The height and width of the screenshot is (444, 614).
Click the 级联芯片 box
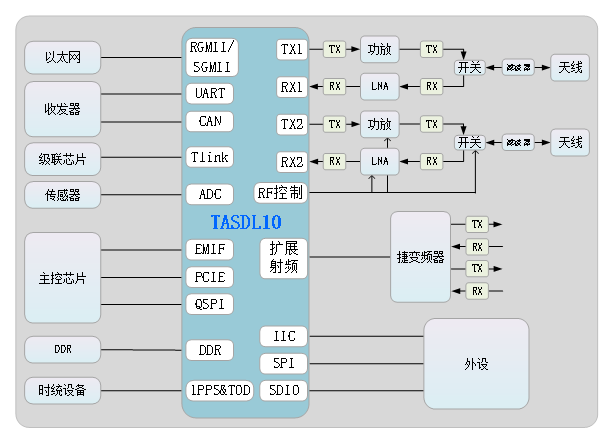pyautogui.click(x=62, y=158)
